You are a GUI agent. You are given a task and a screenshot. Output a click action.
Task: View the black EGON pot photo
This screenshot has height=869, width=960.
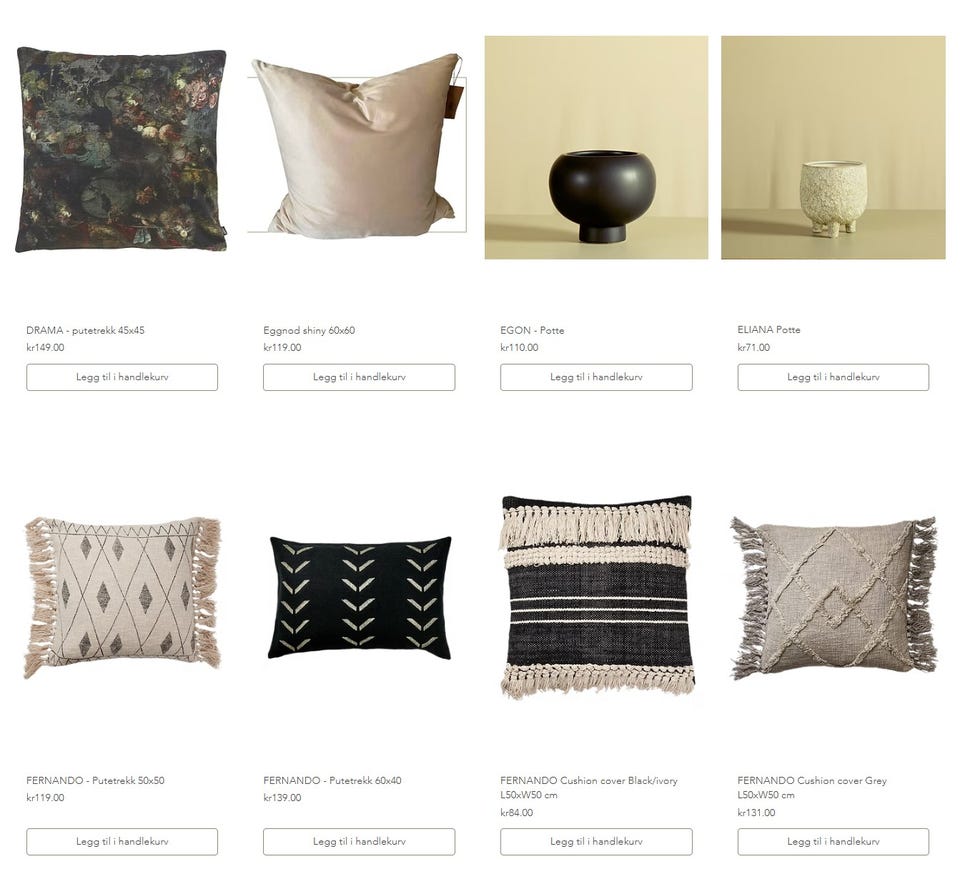596,148
